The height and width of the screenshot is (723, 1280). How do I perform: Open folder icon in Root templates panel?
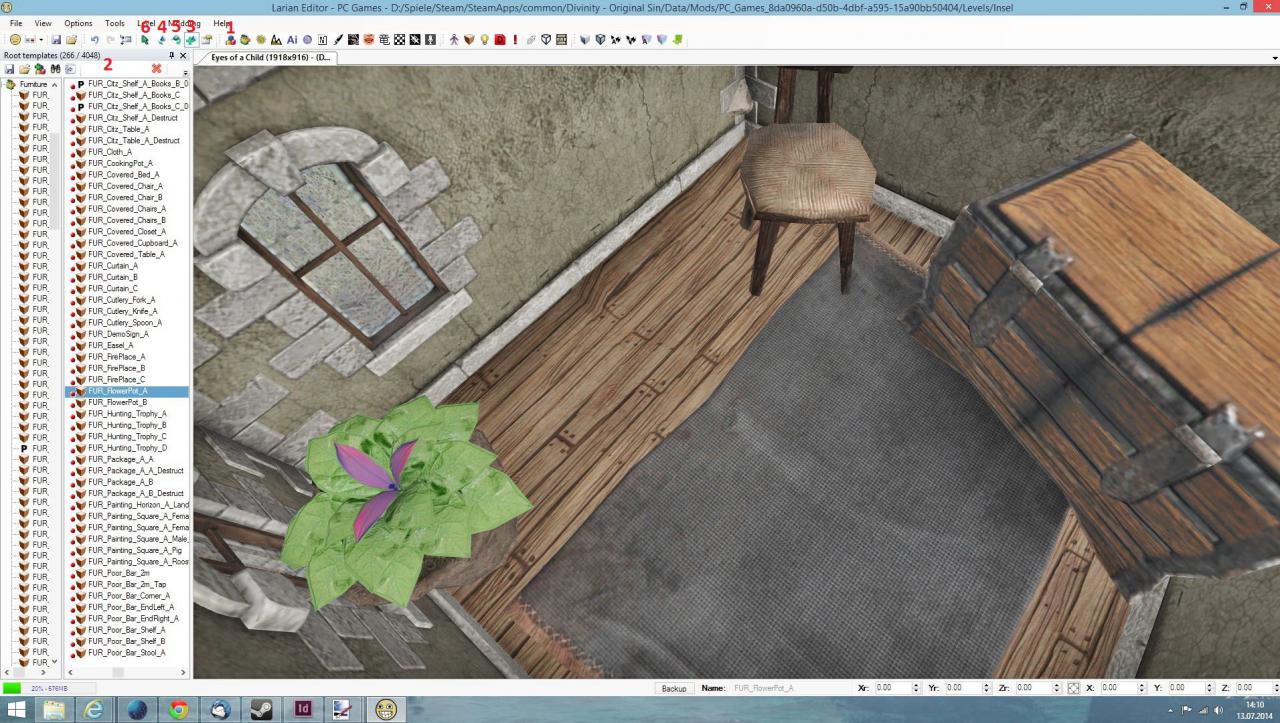pos(24,69)
